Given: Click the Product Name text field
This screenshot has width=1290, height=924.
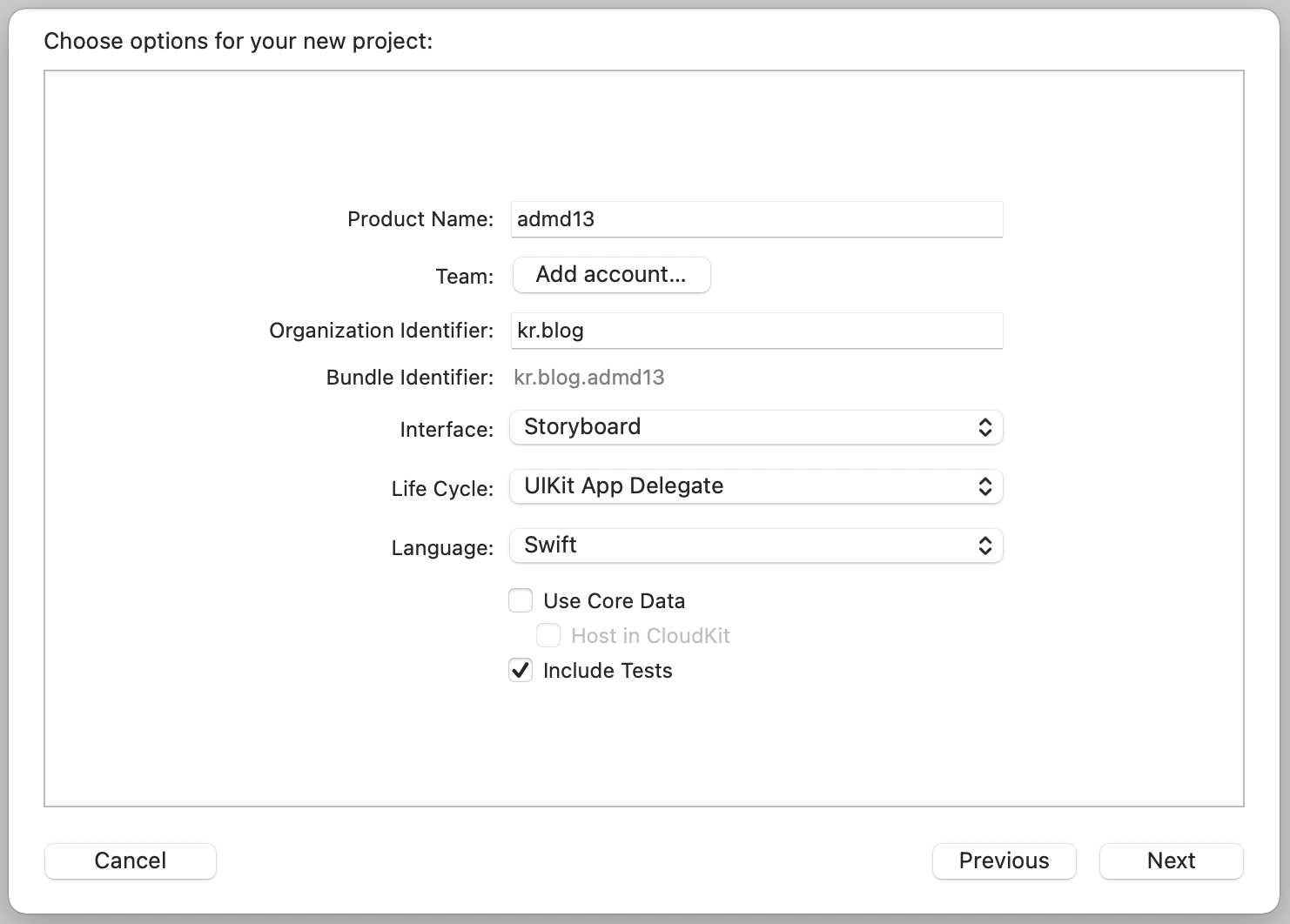Looking at the screenshot, I should click(756, 219).
